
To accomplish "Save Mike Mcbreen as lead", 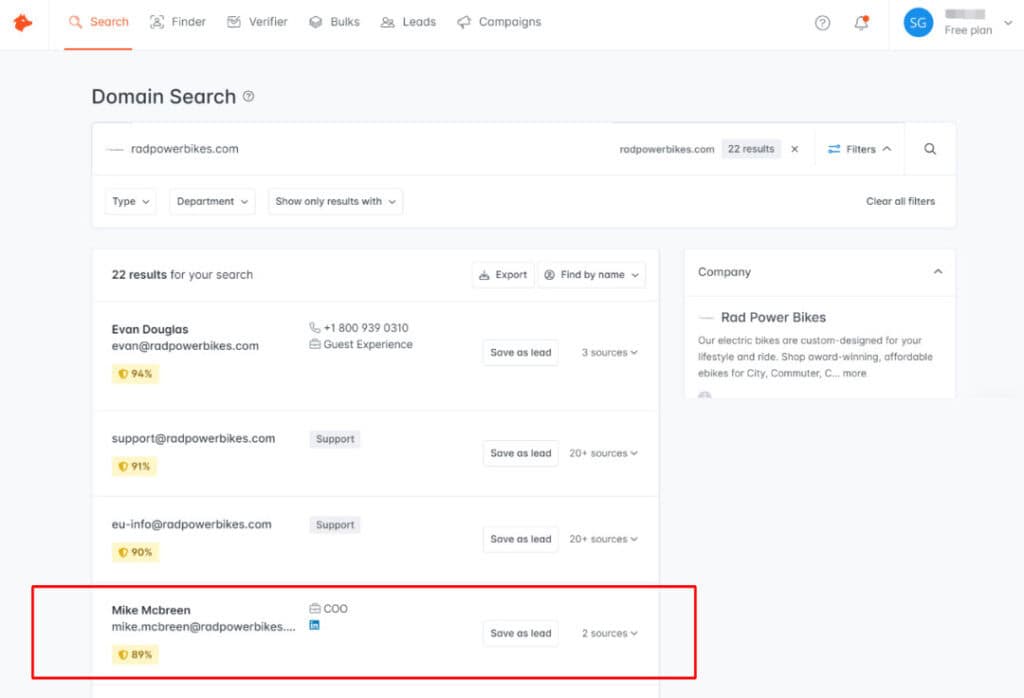I will click(520, 633).
